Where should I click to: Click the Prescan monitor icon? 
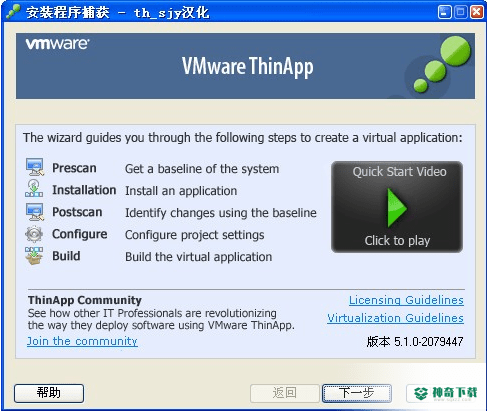tap(35, 167)
